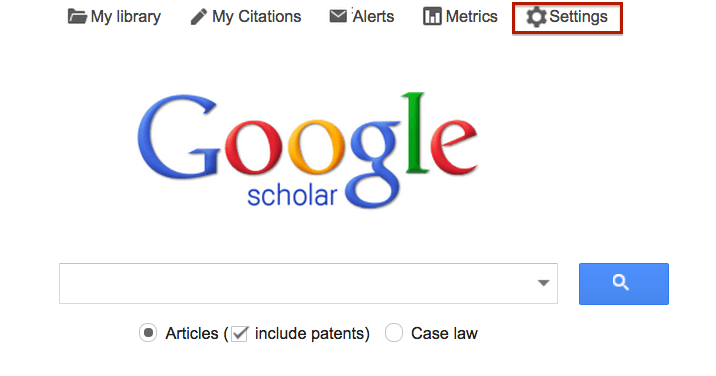Click the Metrics chart icon

(x=432, y=16)
